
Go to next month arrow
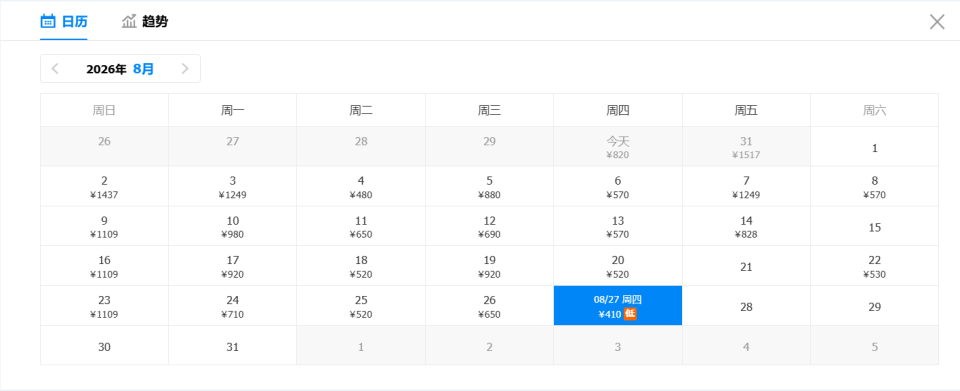(x=185, y=69)
